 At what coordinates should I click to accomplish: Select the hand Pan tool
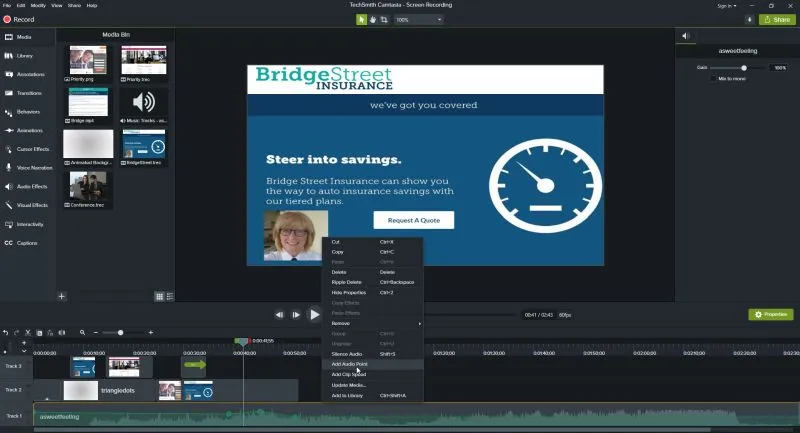pos(373,19)
